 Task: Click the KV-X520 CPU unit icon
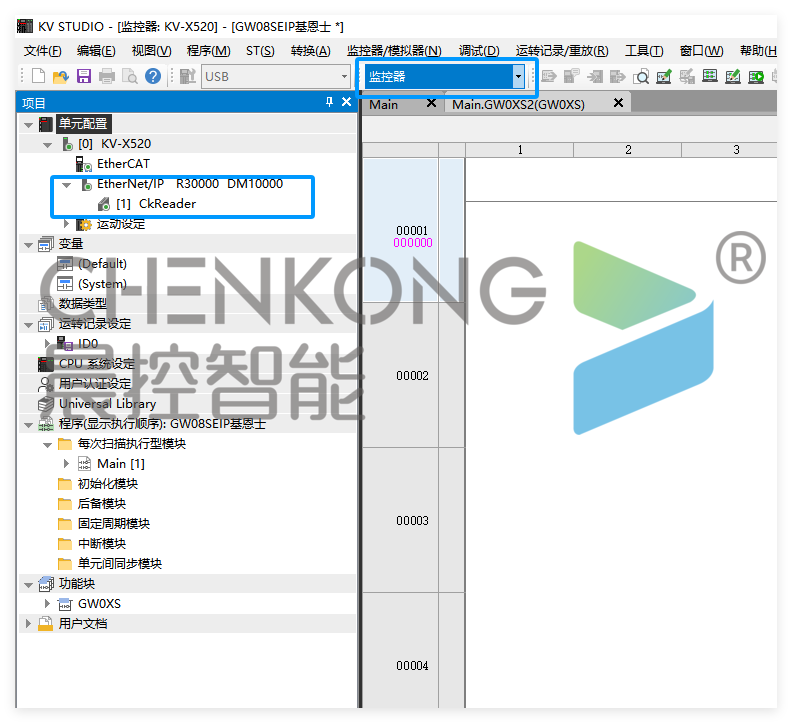click(x=68, y=144)
